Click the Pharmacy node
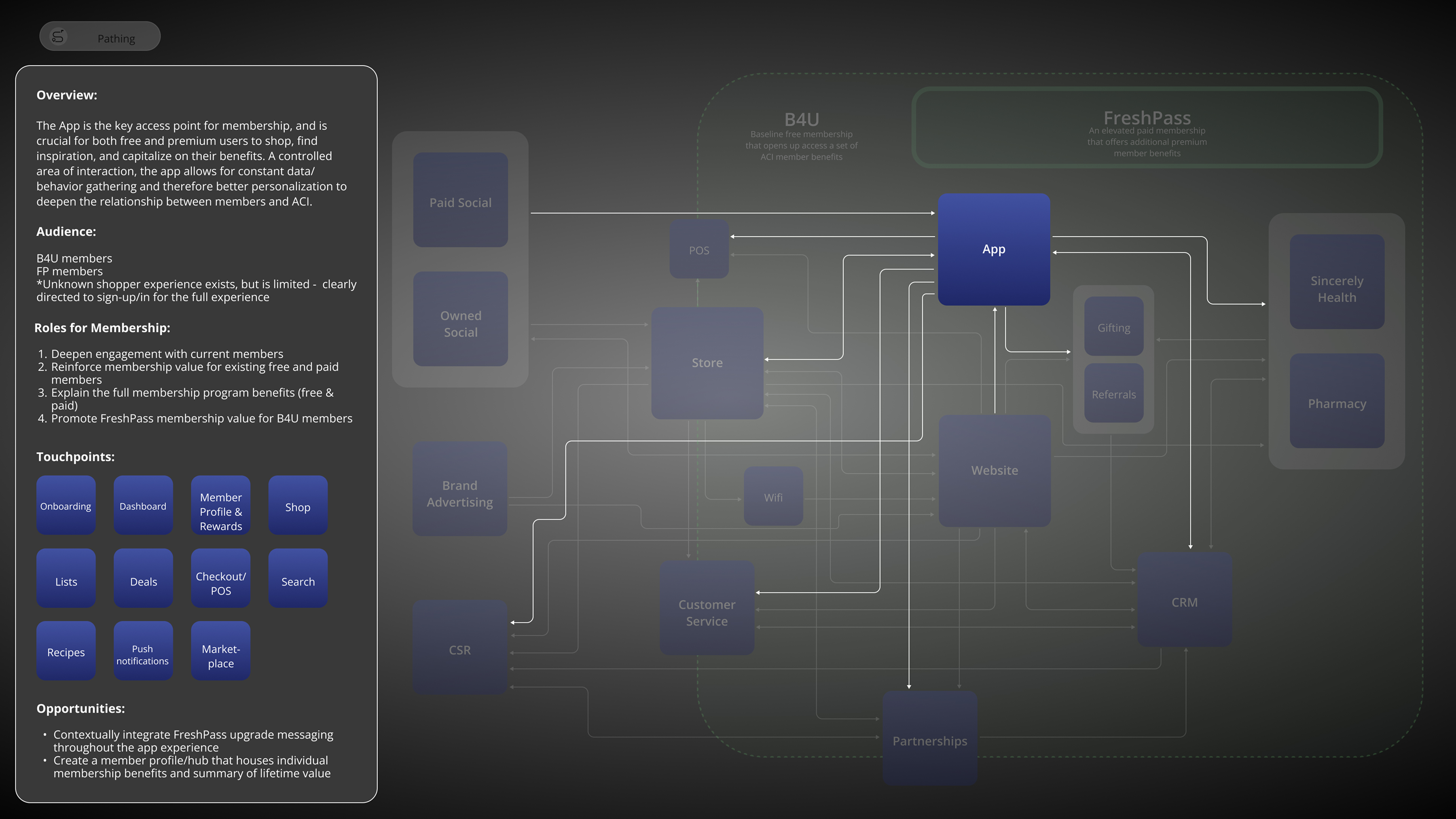Viewport: 1456px width, 819px height. tap(1337, 401)
